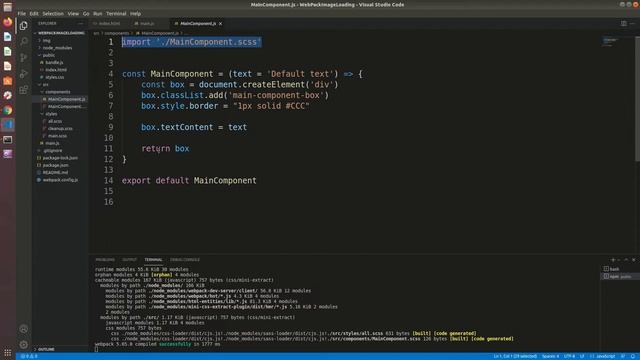Image resolution: width=640 pixels, height=360 pixels.
Task: Launch Firefox from Ubuntu dock
Action: (x=8, y=22)
